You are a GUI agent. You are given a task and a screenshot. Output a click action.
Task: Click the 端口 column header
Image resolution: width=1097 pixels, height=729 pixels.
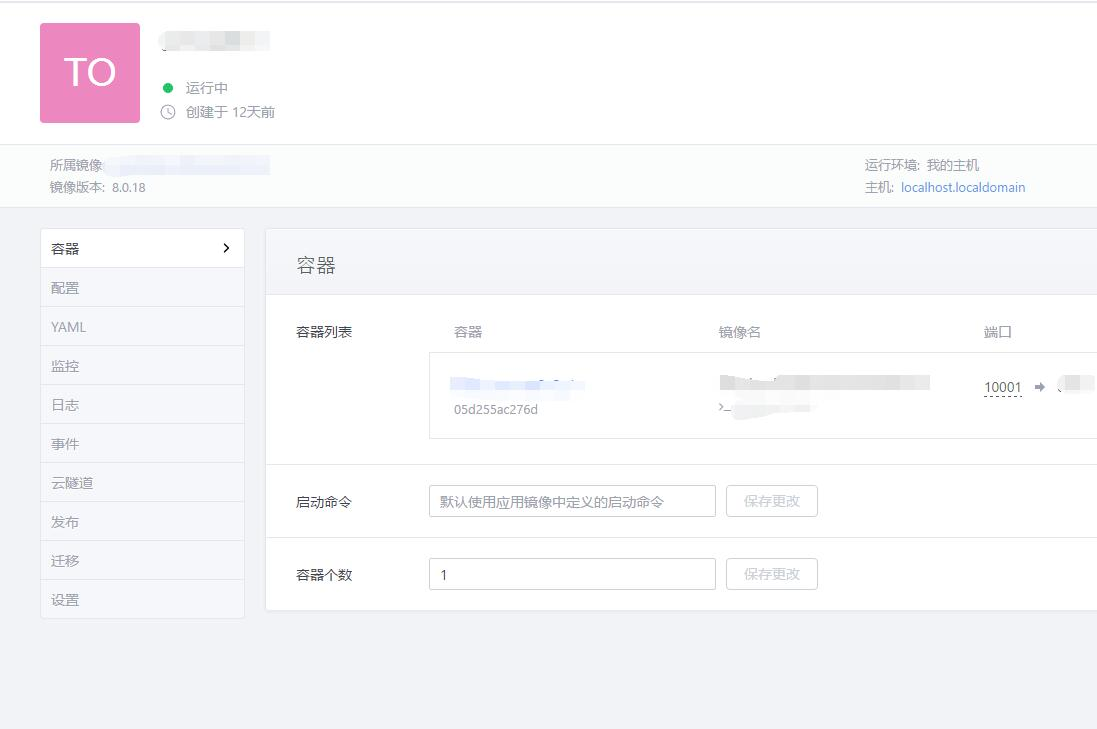[998, 332]
